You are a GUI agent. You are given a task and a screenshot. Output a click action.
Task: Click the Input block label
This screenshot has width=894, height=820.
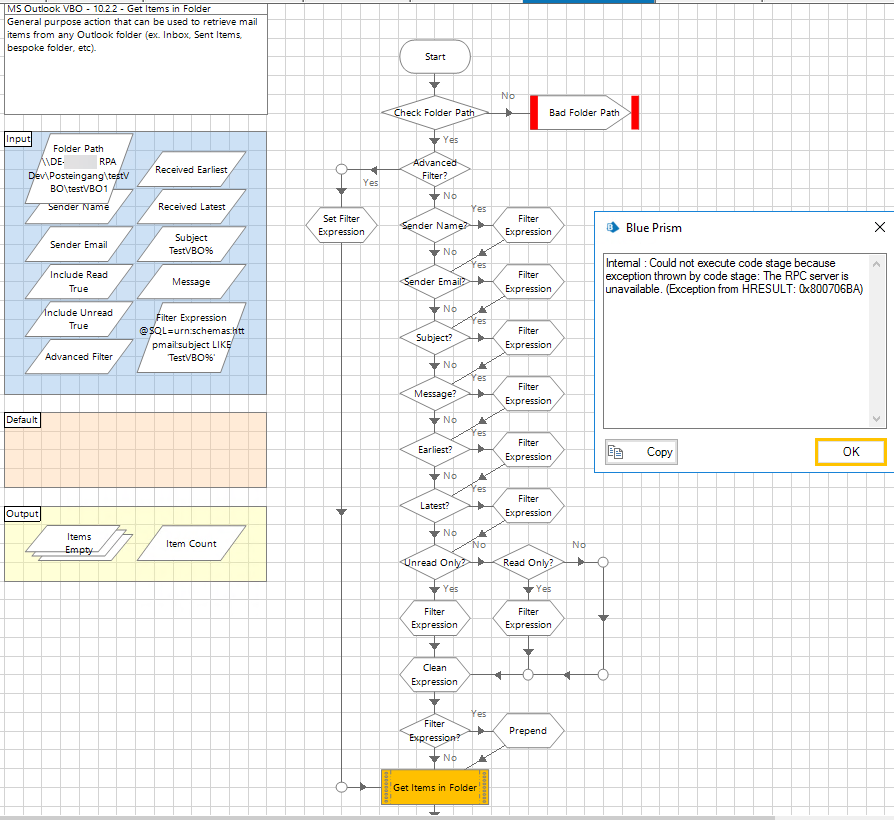(18, 139)
